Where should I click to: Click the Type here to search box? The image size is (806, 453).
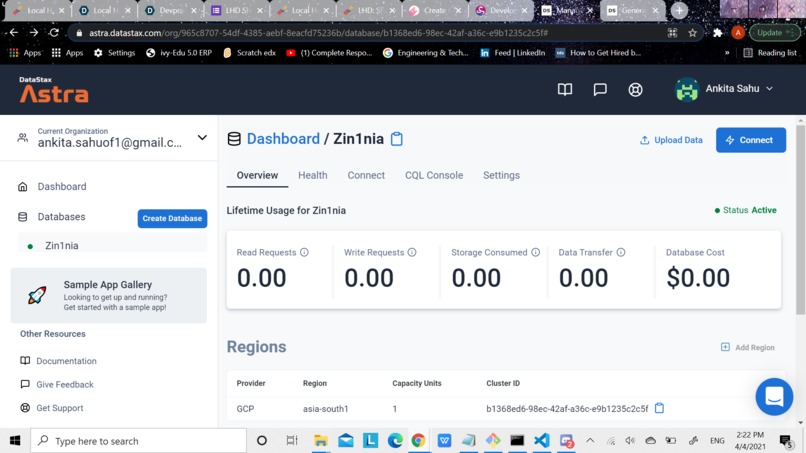click(138, 441)
